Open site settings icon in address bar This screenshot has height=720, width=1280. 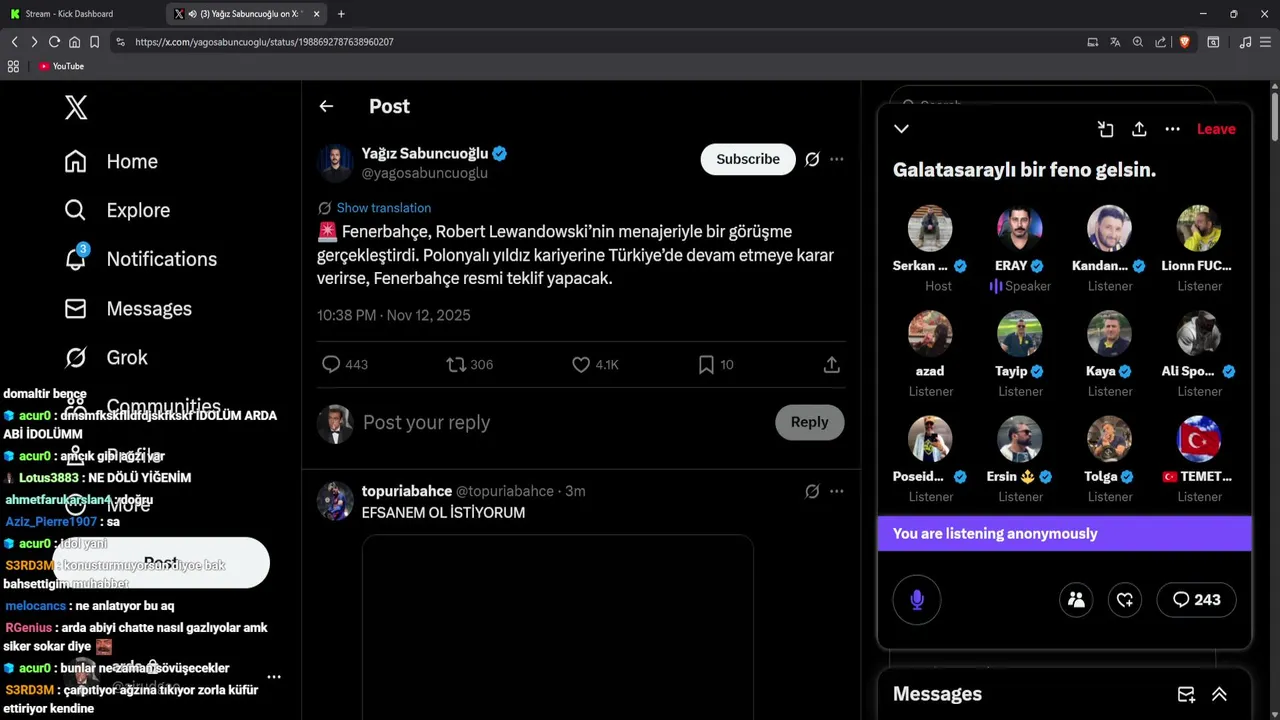point(120,42)
